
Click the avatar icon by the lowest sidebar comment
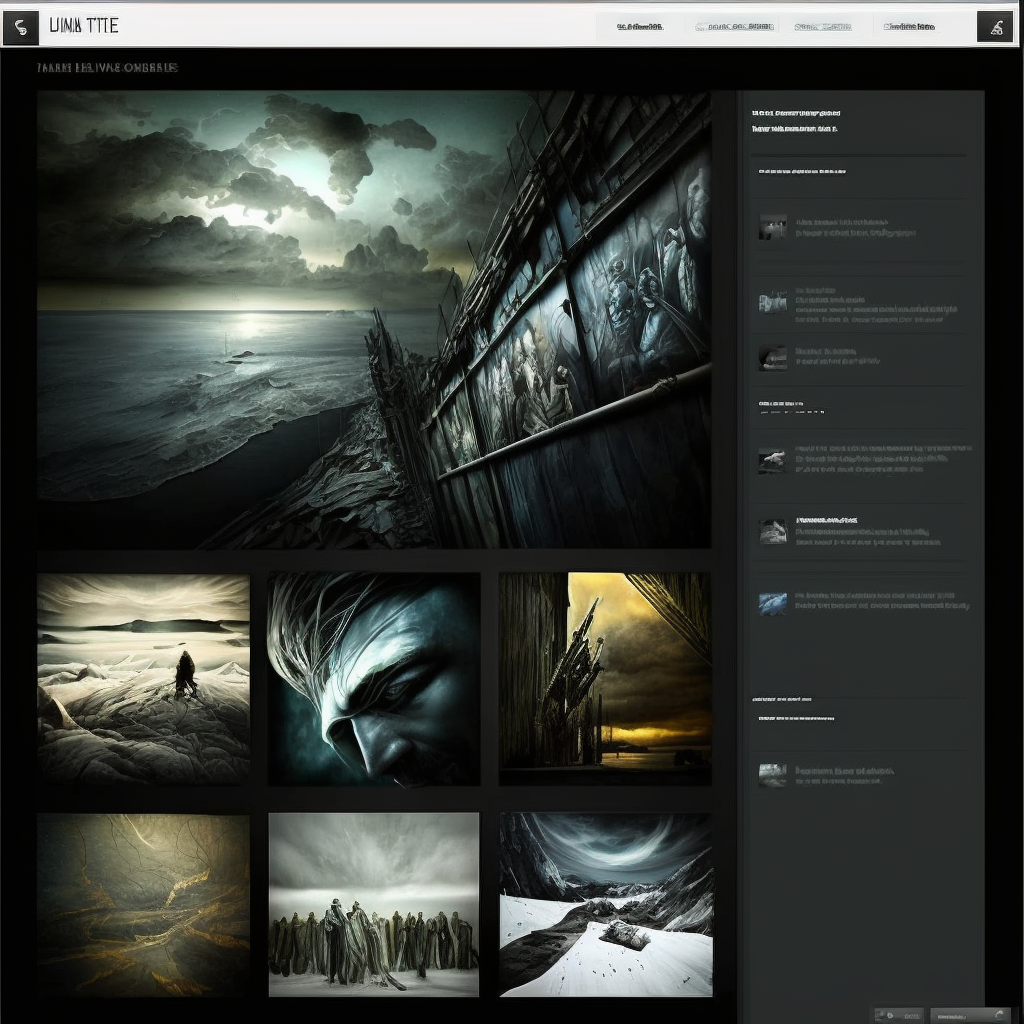(x=773, y=775)
